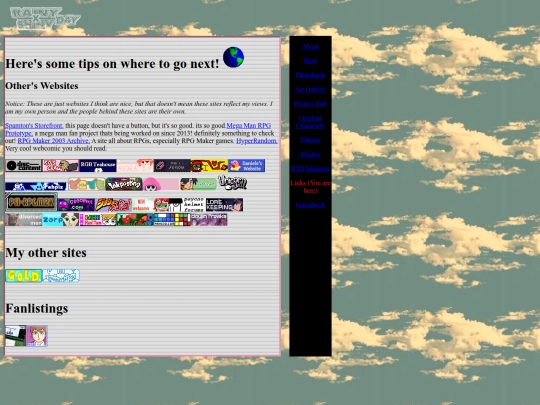The image size is (540, 405).
Task: Click the pink skull hair button
Action: (161, 184)
